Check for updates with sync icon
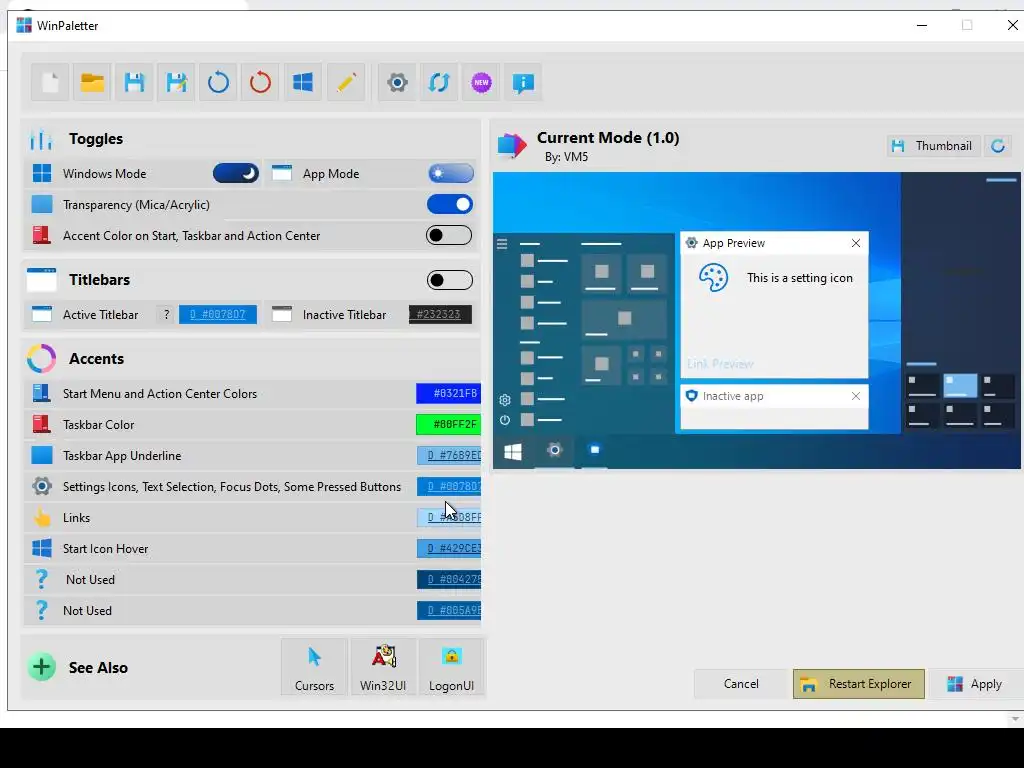The width and height of the screenshot is (1024, 768). tap(439, 83)
